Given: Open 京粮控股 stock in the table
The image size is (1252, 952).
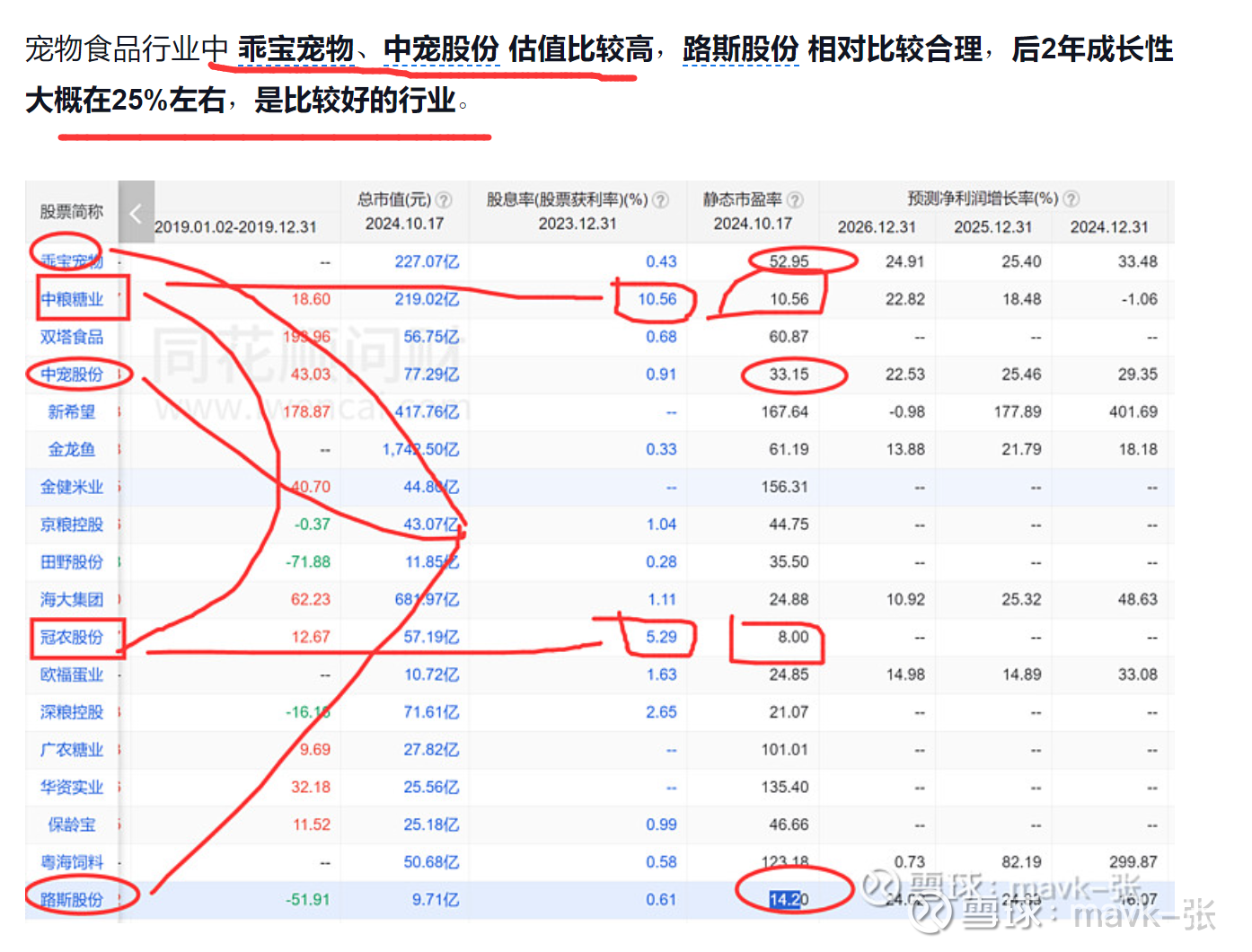Looking at the screenshot, I should (x=72, y=524).
